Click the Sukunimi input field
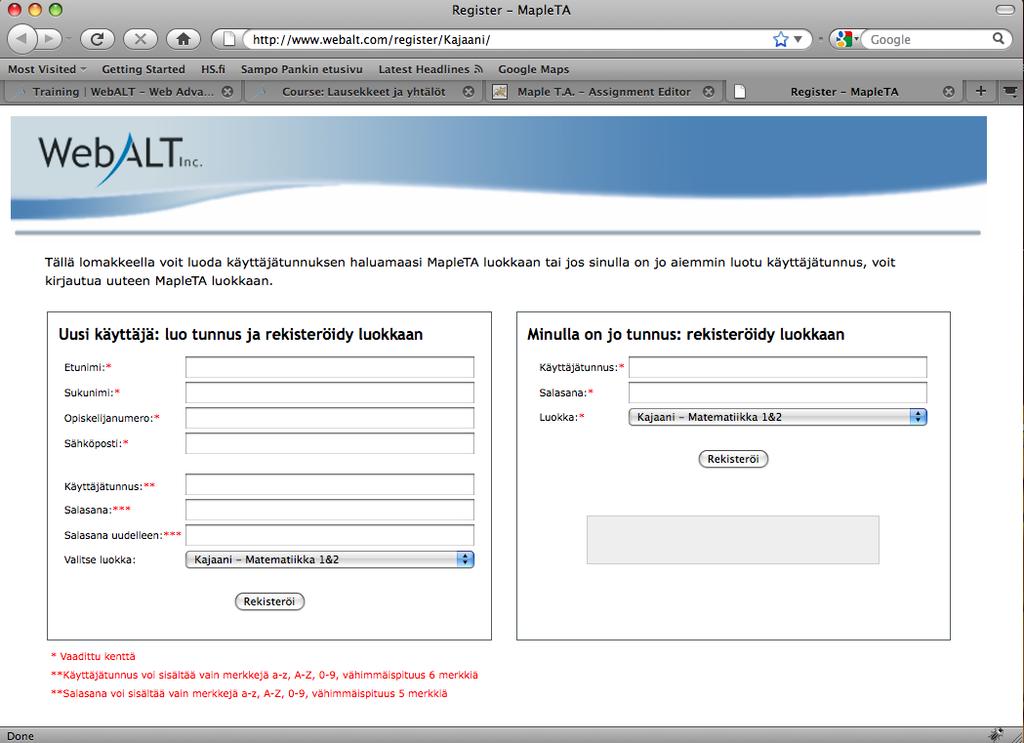This screenshot has height=743, width=1024. pos(330,392)
